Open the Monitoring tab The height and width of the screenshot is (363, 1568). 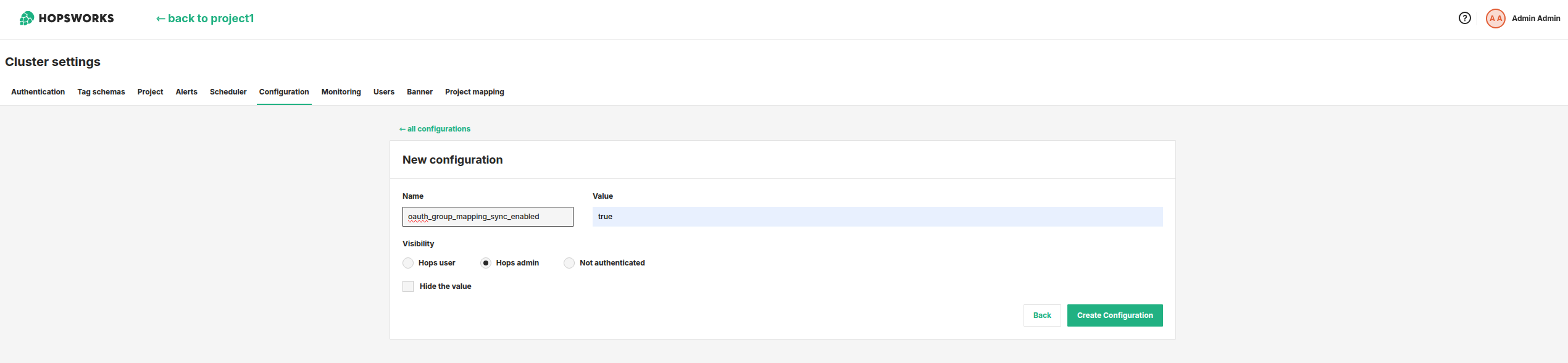click(x=341, y=92)
